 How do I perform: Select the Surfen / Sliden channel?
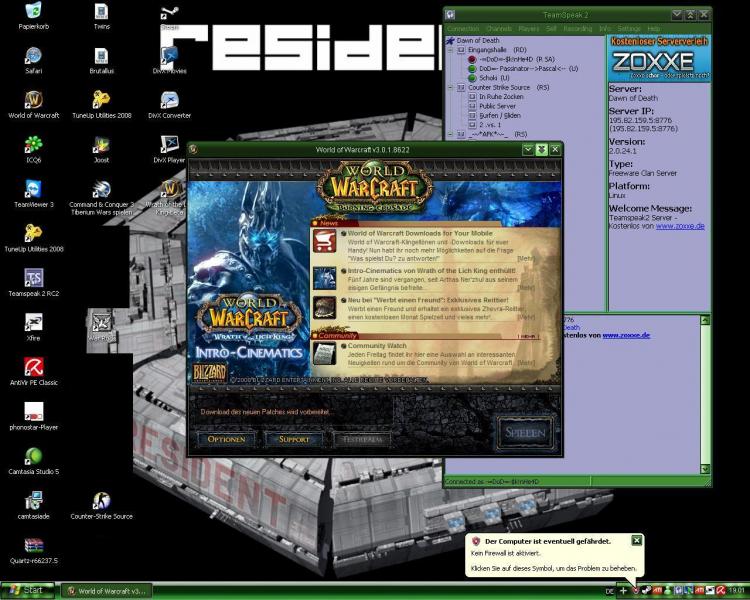(x=500, y=115)
